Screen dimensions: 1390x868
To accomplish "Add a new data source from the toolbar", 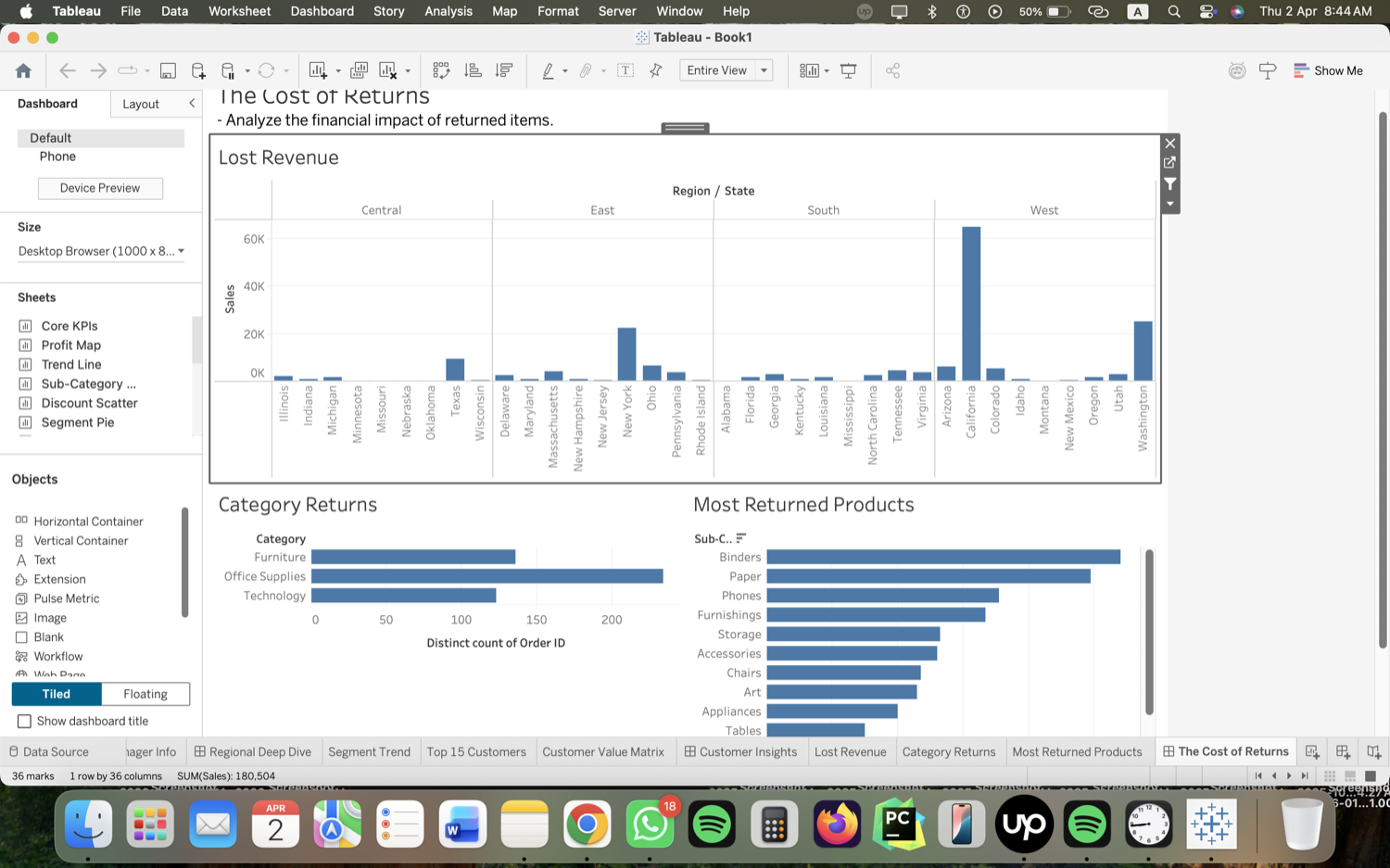I will [x=198, y=70].
